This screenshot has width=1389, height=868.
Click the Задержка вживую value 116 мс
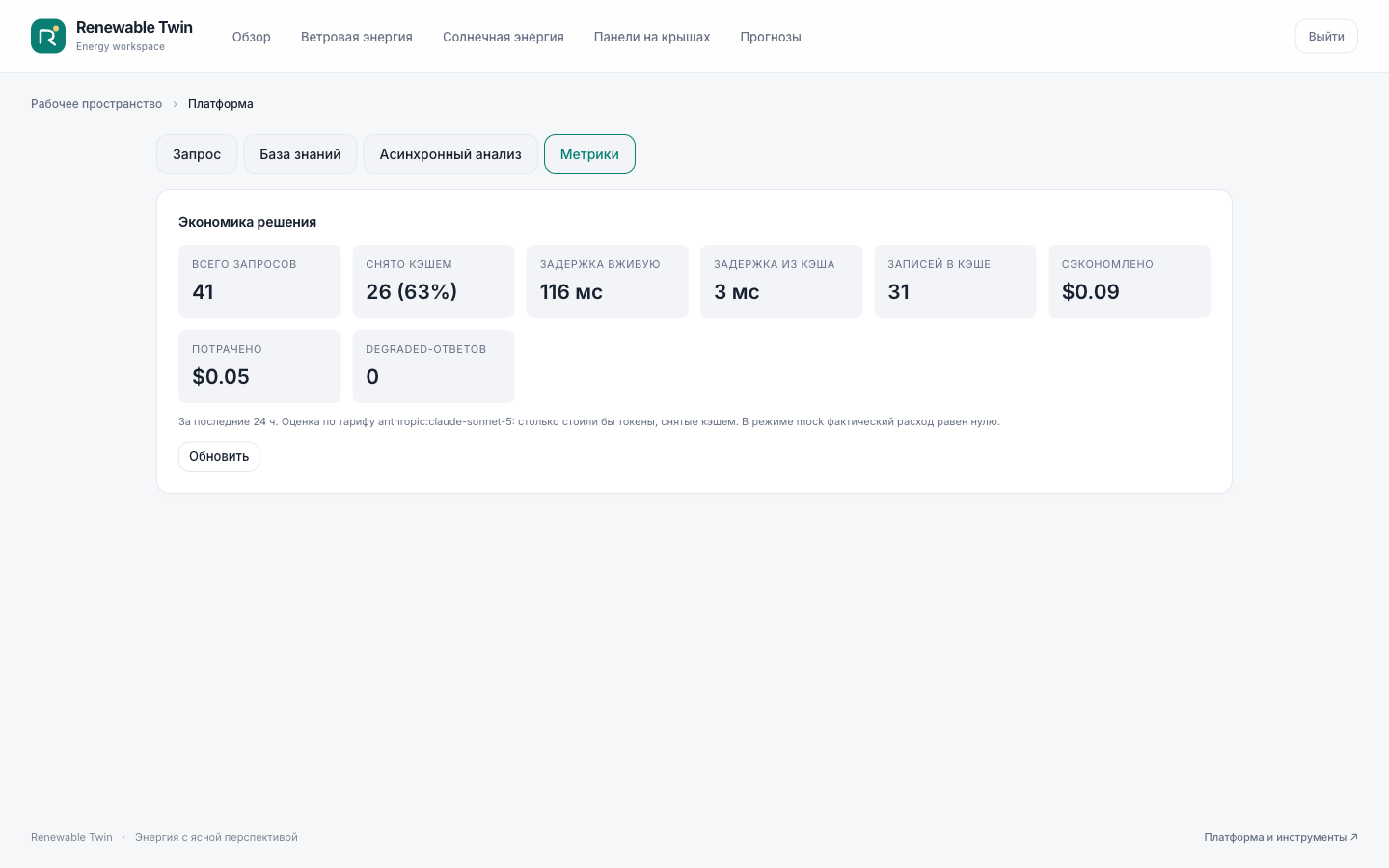click(571, 291)
